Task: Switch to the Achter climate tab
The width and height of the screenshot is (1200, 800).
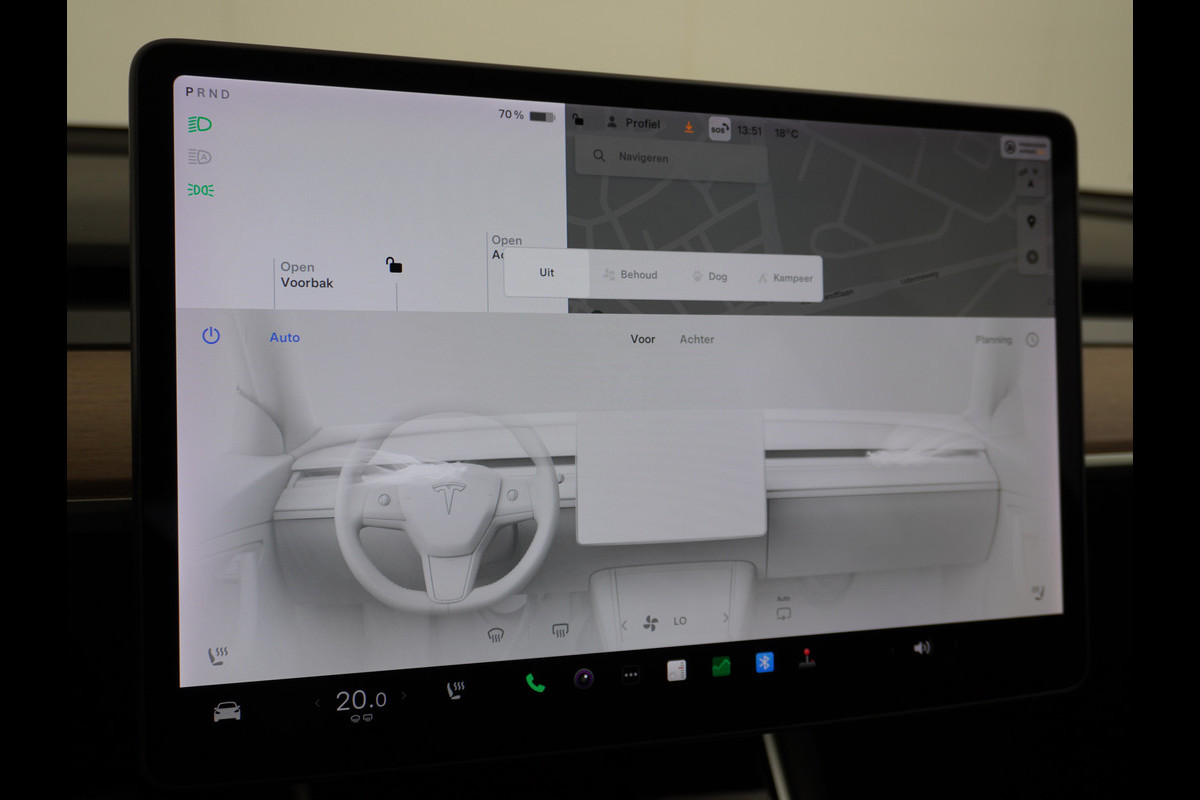Action: pyautogui.click(x=697, y=340)
